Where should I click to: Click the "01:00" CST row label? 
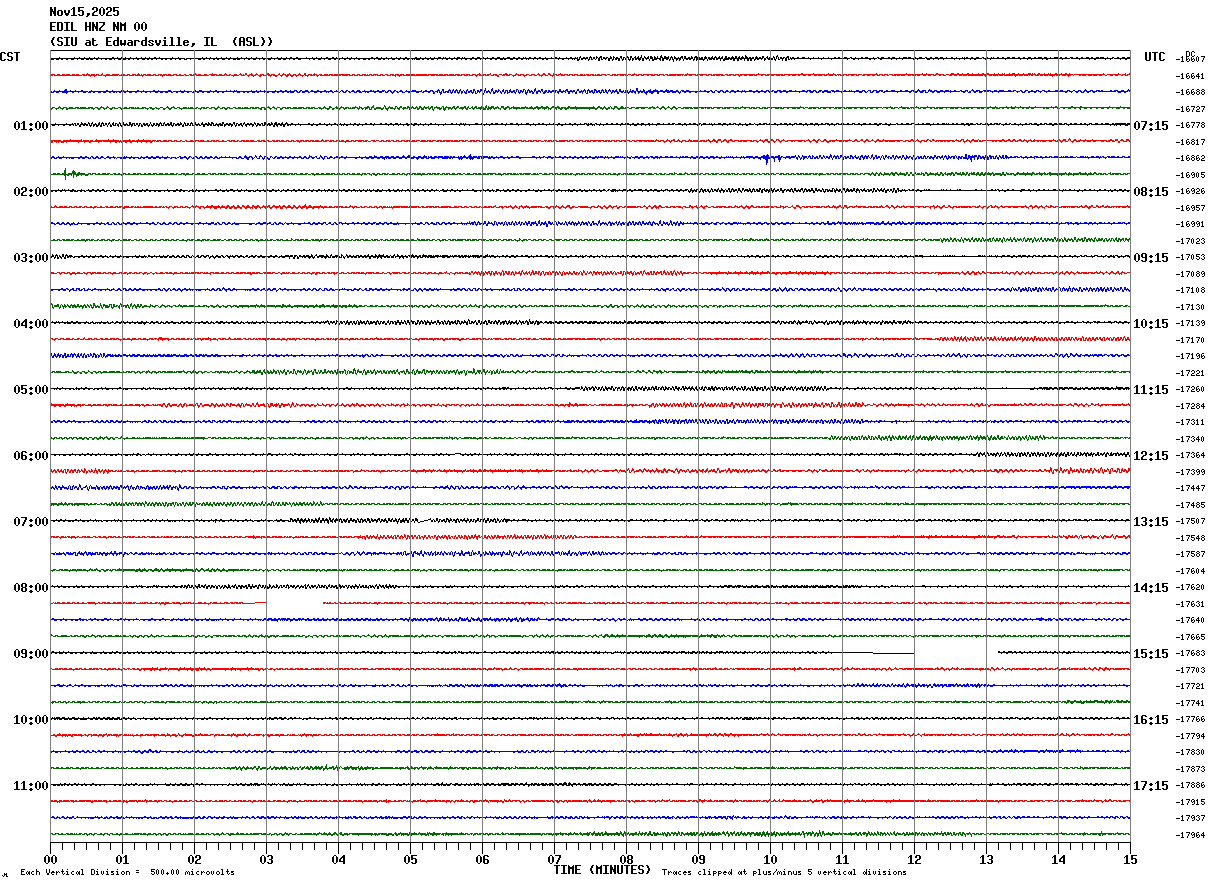(x=31, y=126)
